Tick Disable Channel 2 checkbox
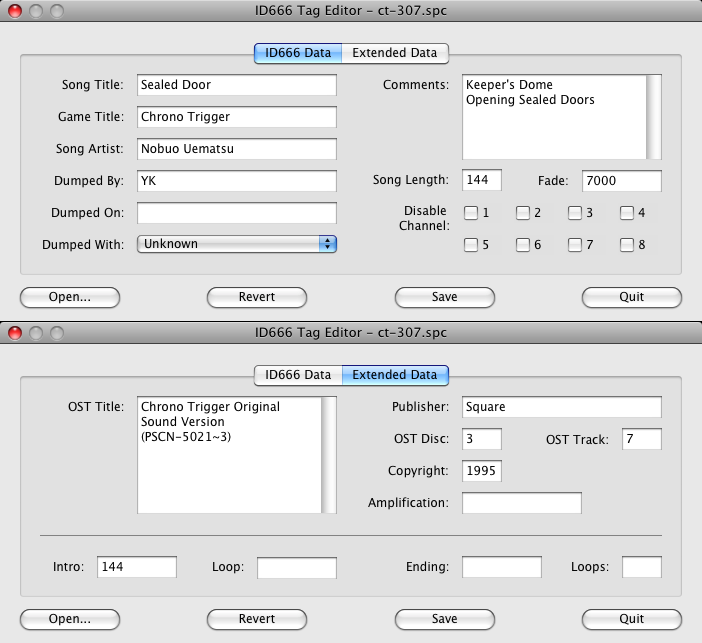This screenshot has width=702, height=643. point(523,213)
